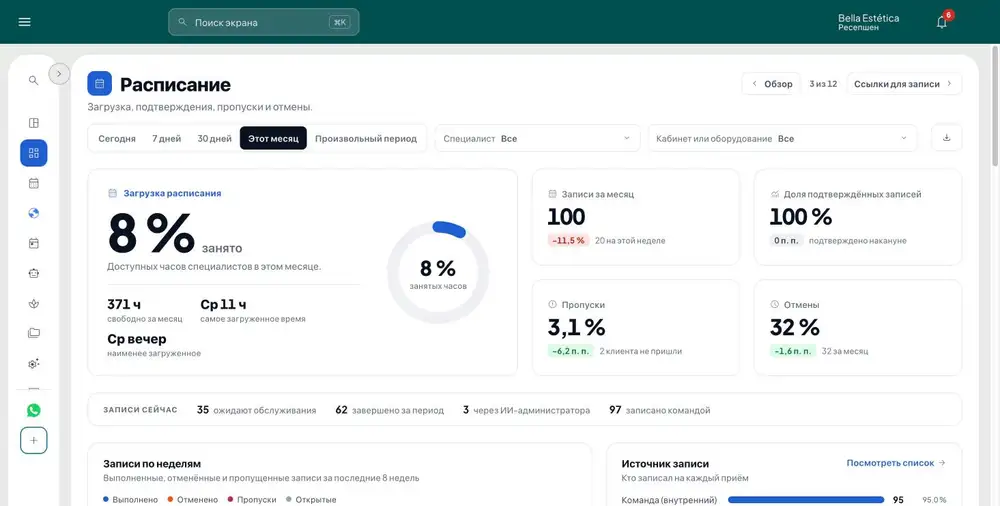Click the Загрузка расписания link
The image size is (1000, 506).
coord(172,193)
